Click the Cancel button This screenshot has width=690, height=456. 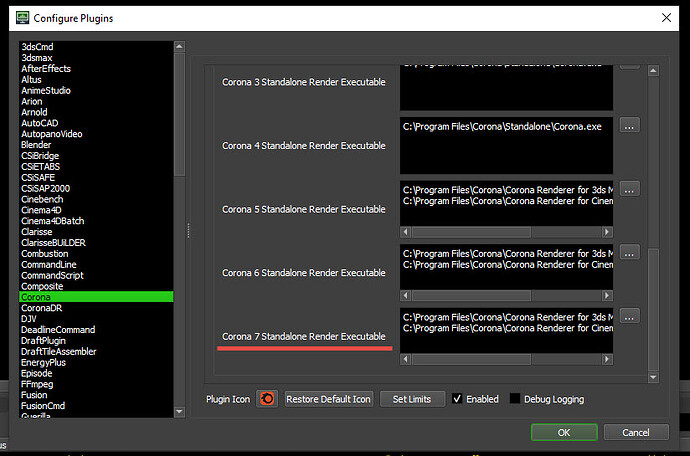tap(636, 433)
